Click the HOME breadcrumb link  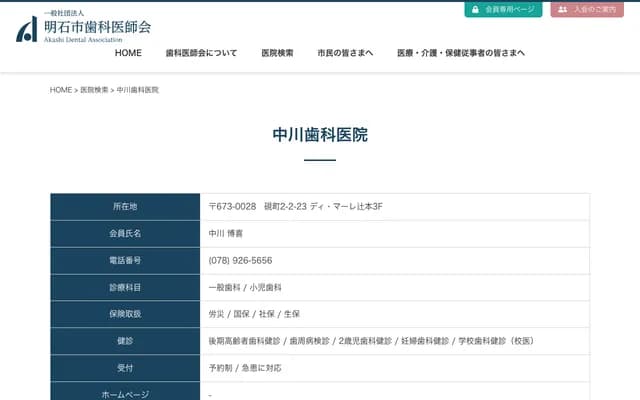coord(61,90)
